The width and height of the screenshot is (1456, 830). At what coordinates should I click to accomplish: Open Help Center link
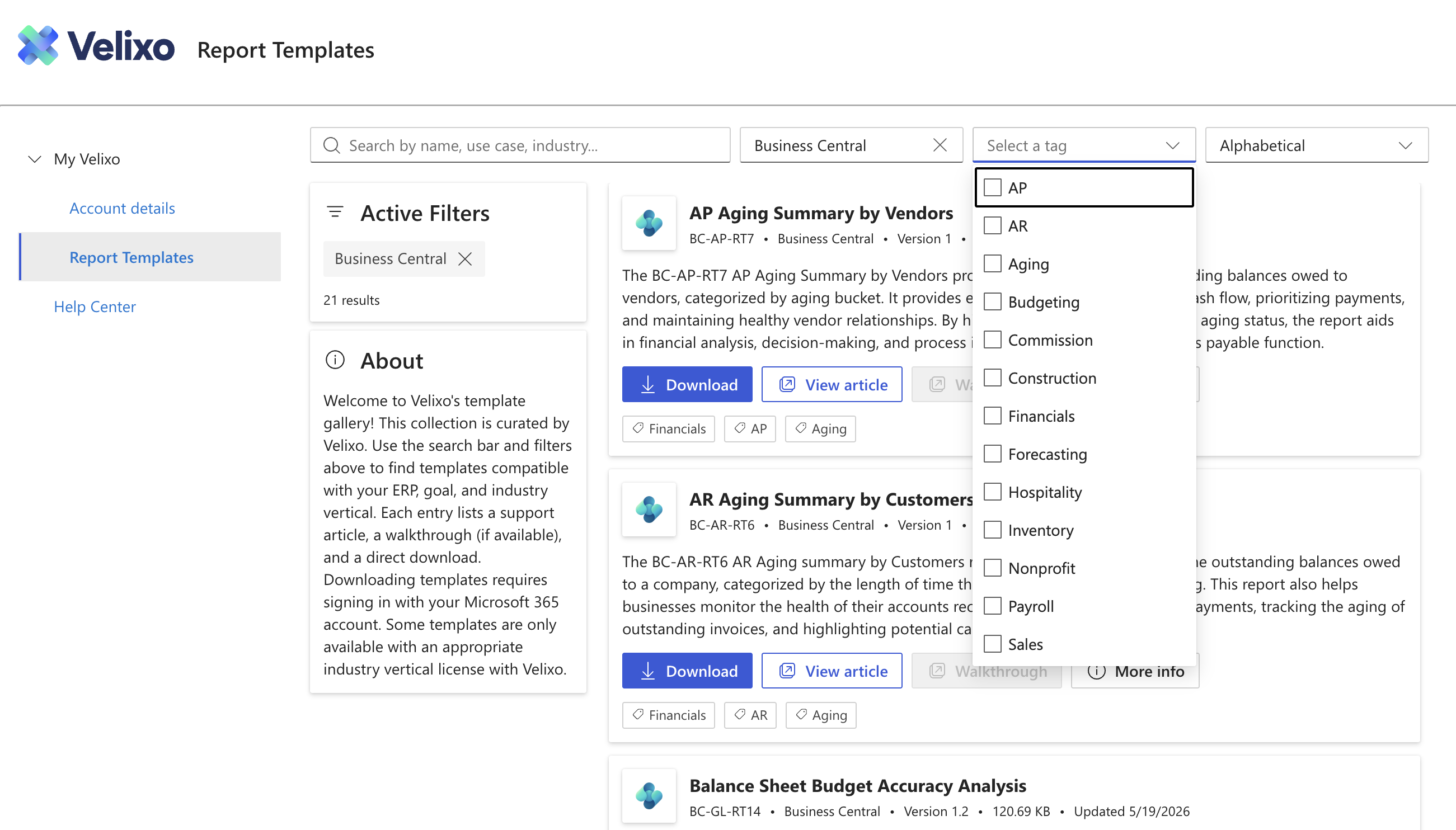click(x=95, y=306)
